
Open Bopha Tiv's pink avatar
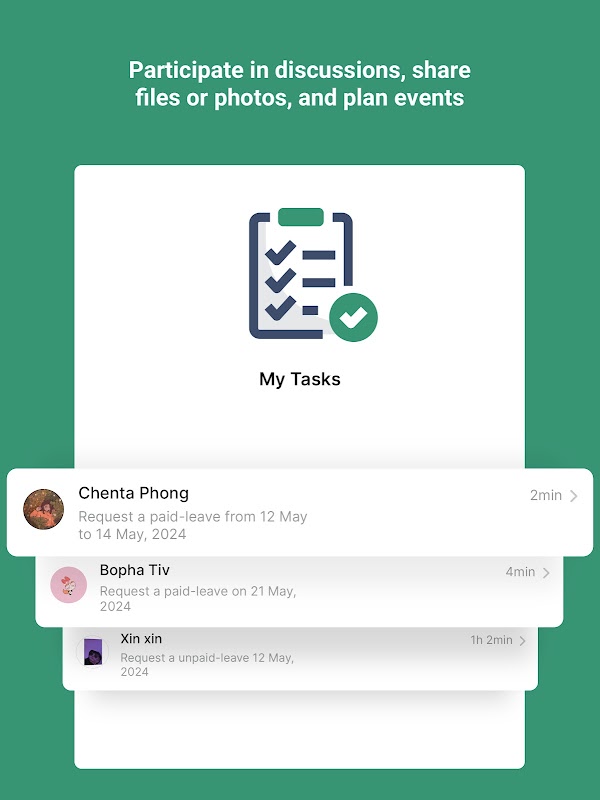(x=68, y=585)
